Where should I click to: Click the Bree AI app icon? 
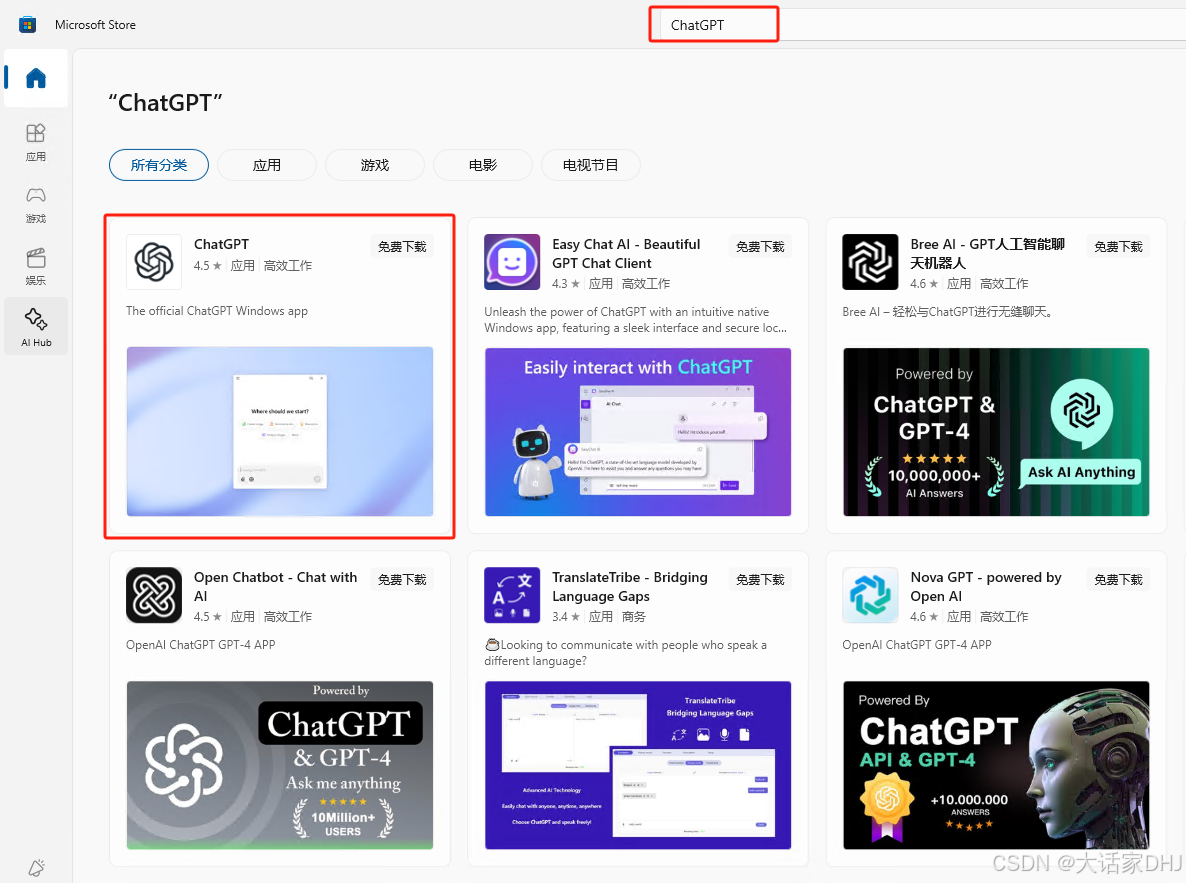pyautogui.click(x=870, y=262)
